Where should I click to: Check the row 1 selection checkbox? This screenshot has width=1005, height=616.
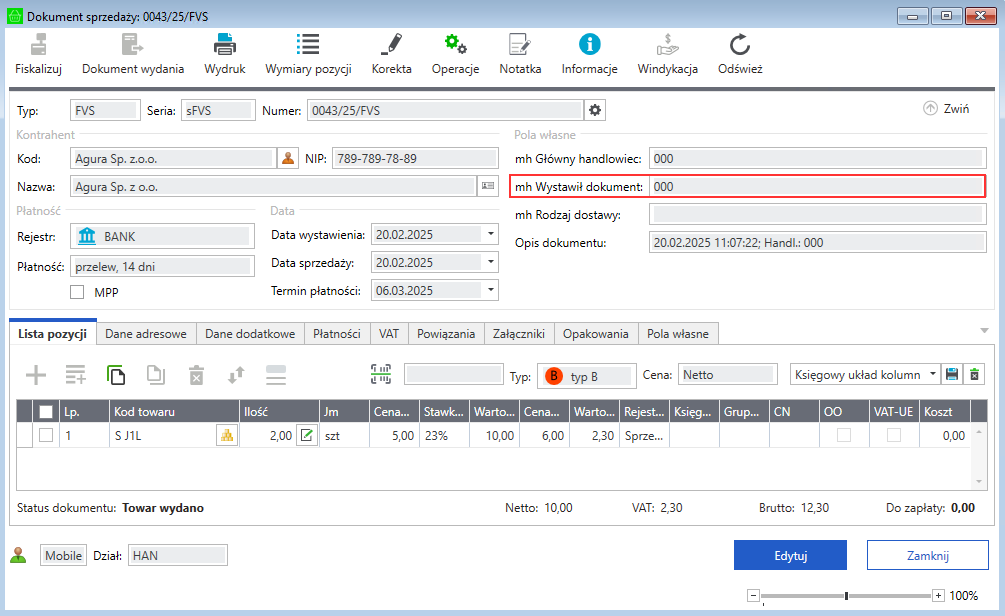46,435
